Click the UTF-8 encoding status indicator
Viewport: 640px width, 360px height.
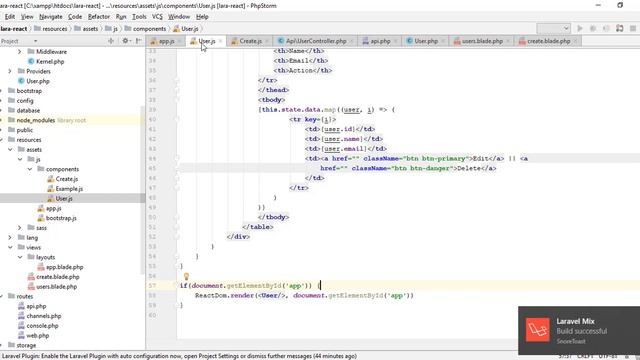click(608, 356)
